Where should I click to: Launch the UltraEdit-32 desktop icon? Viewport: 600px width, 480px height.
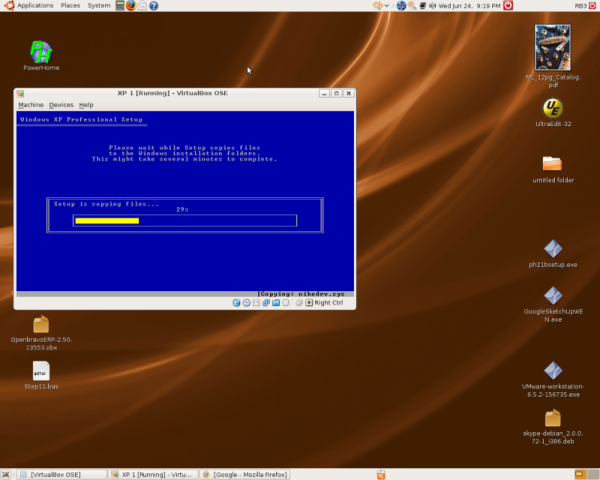[x=553, y=108]
